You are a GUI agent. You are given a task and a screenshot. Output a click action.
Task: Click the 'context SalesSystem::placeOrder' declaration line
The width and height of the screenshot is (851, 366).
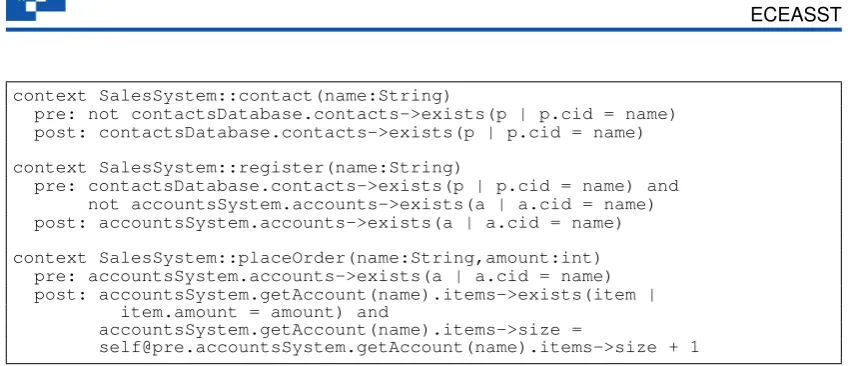(307, 258)
